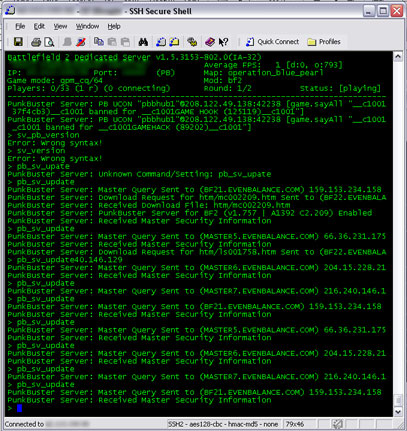
Task: Open the Window menu
Action: tap(87, 26)
